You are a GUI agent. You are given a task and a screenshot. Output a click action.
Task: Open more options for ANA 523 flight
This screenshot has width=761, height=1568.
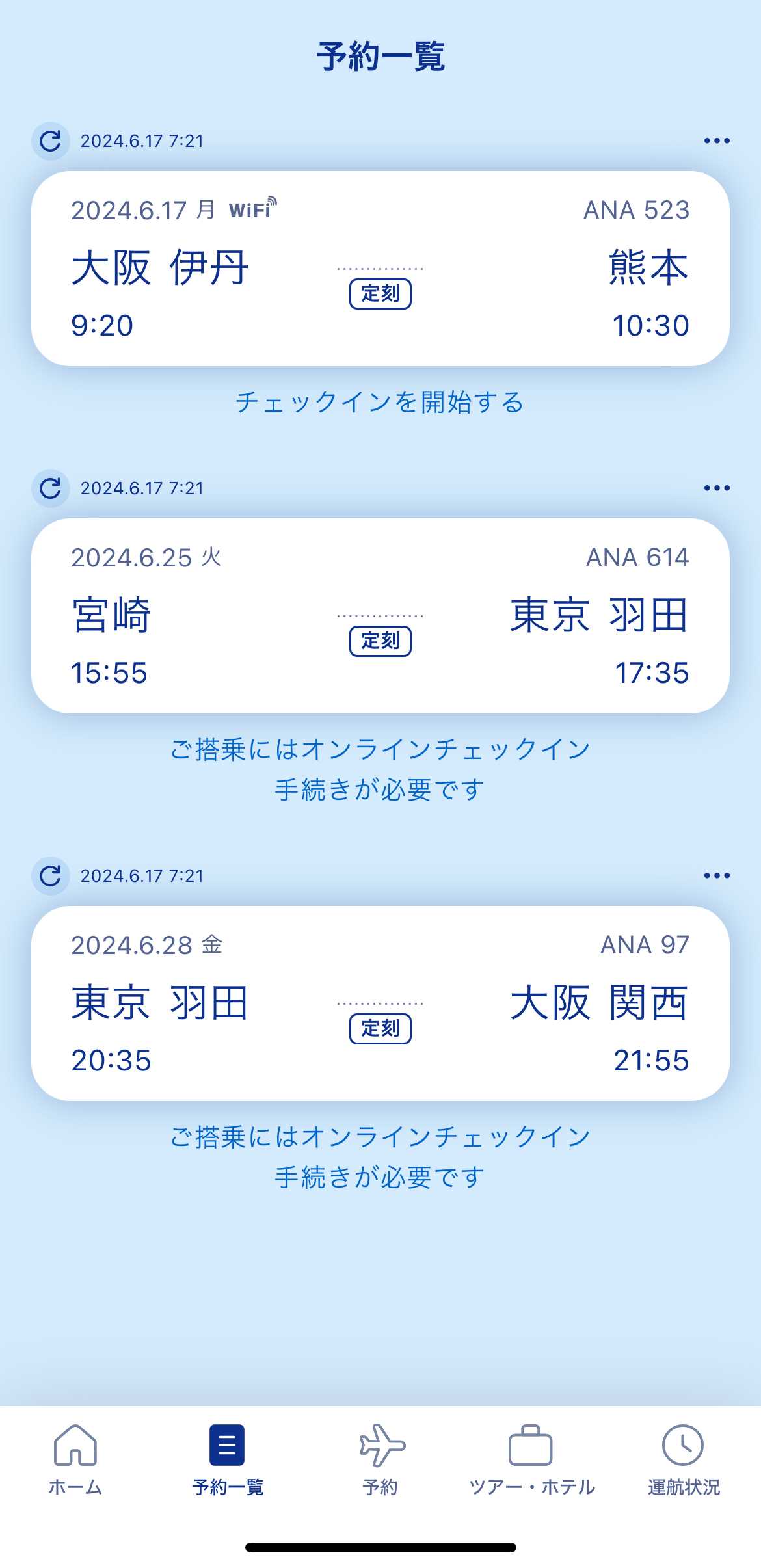click(x=717, y=141)
